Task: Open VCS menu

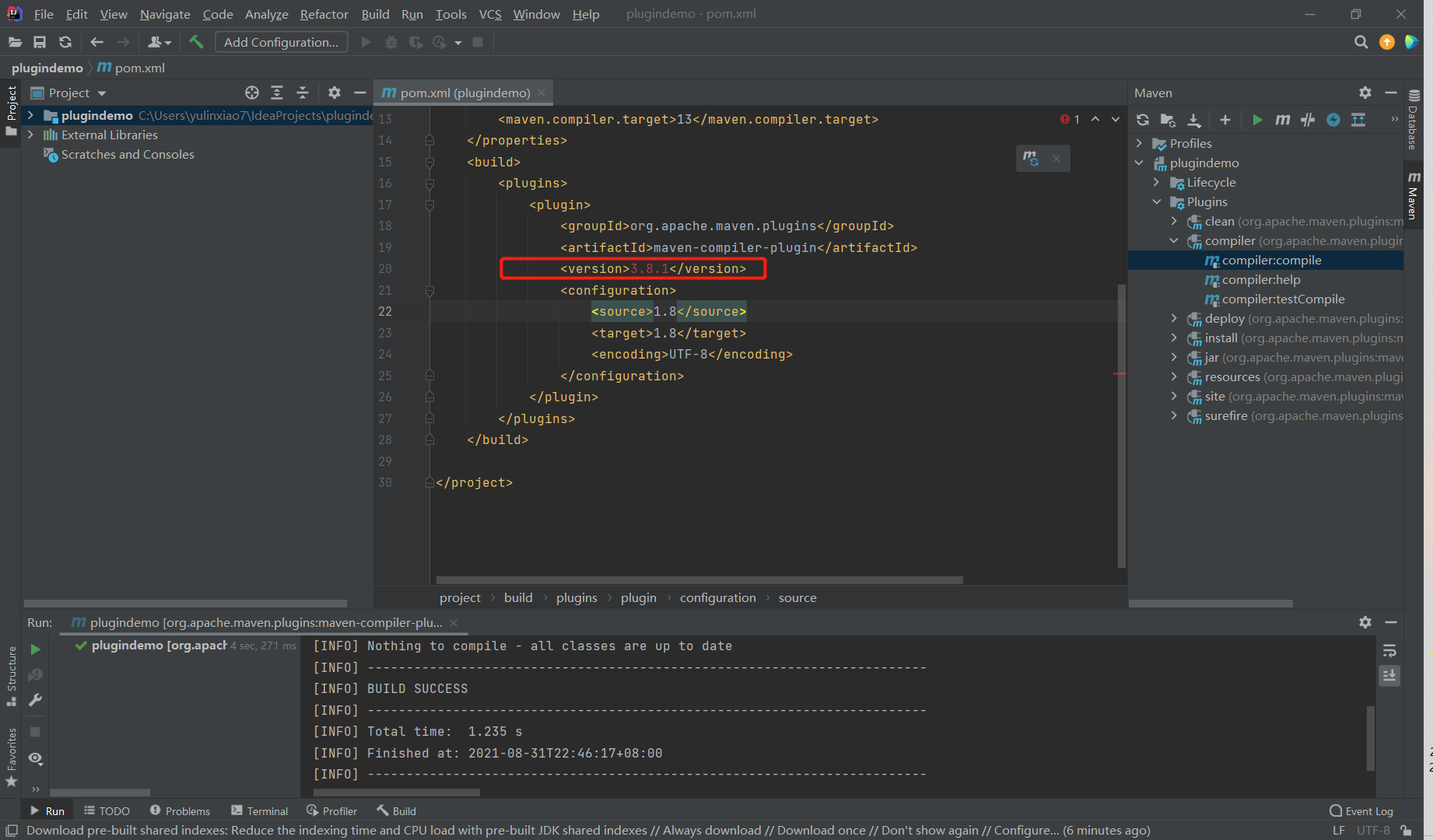Action: 490,14
